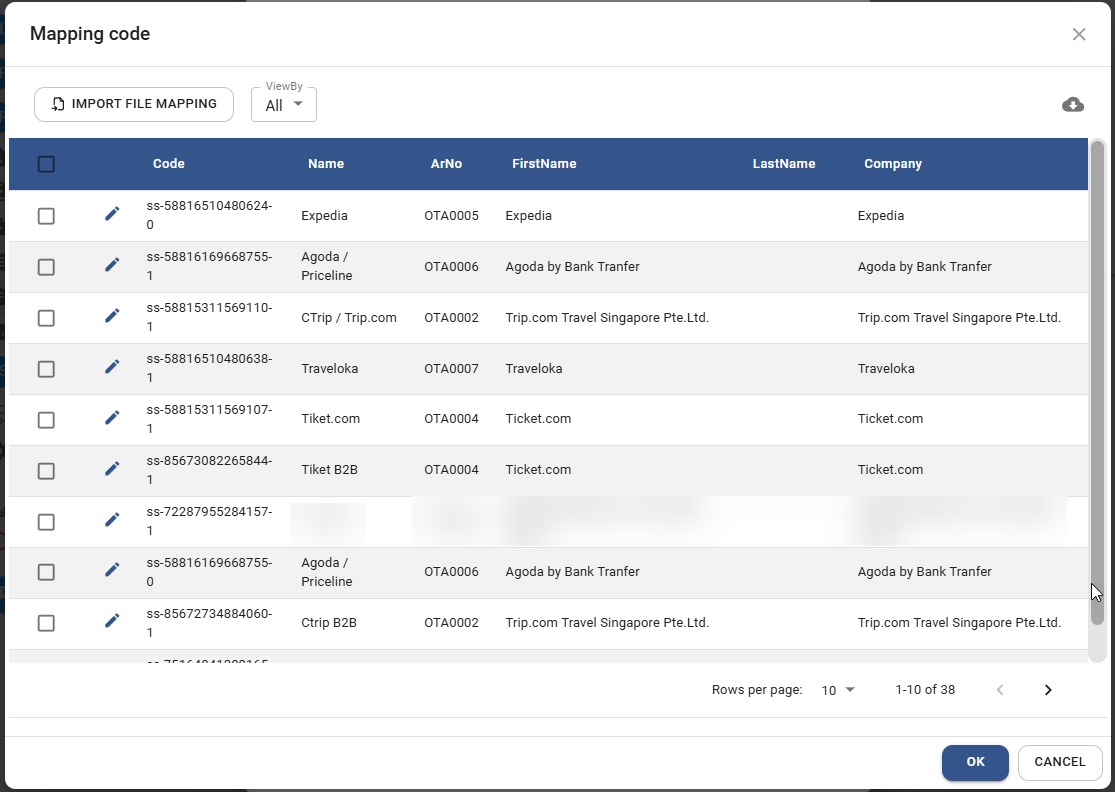Go to next page of results
1115x792 pixels.
click(x=1048, y=690)
